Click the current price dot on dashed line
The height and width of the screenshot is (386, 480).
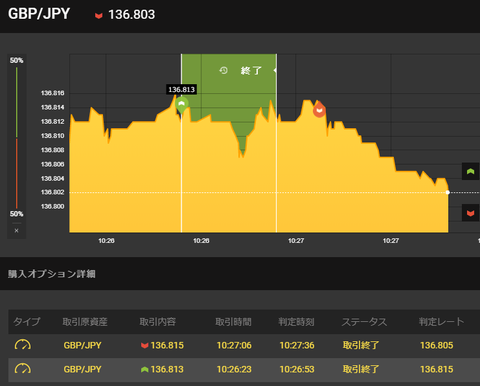tap(448, 192)
